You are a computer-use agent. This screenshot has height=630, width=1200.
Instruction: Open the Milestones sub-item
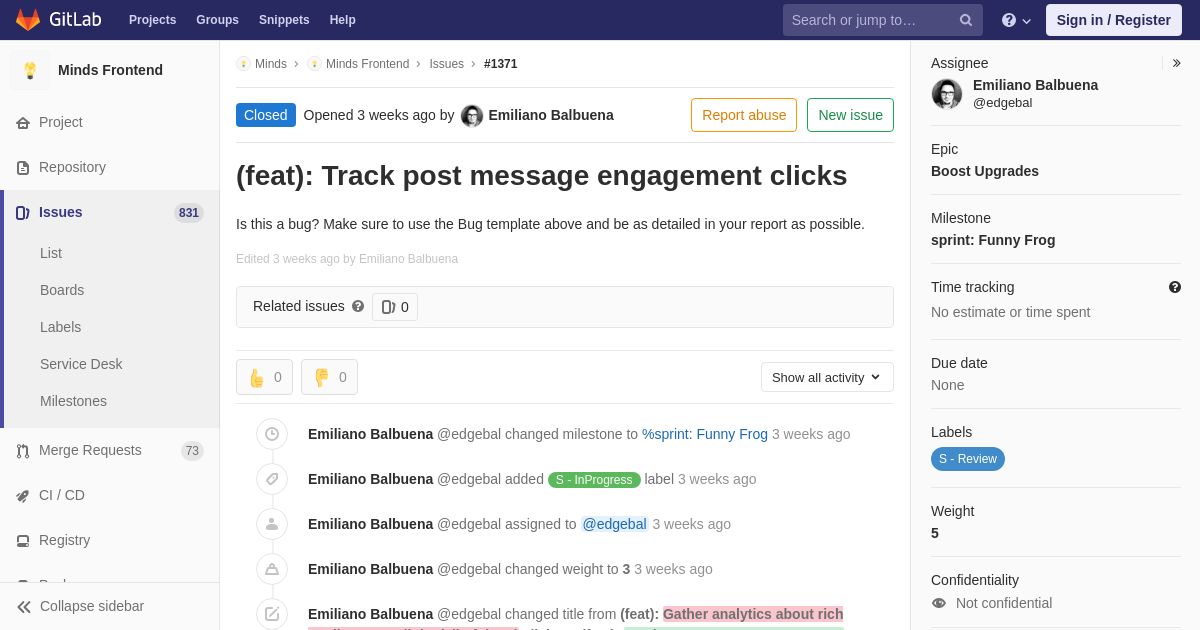click(x=73, y=401)
